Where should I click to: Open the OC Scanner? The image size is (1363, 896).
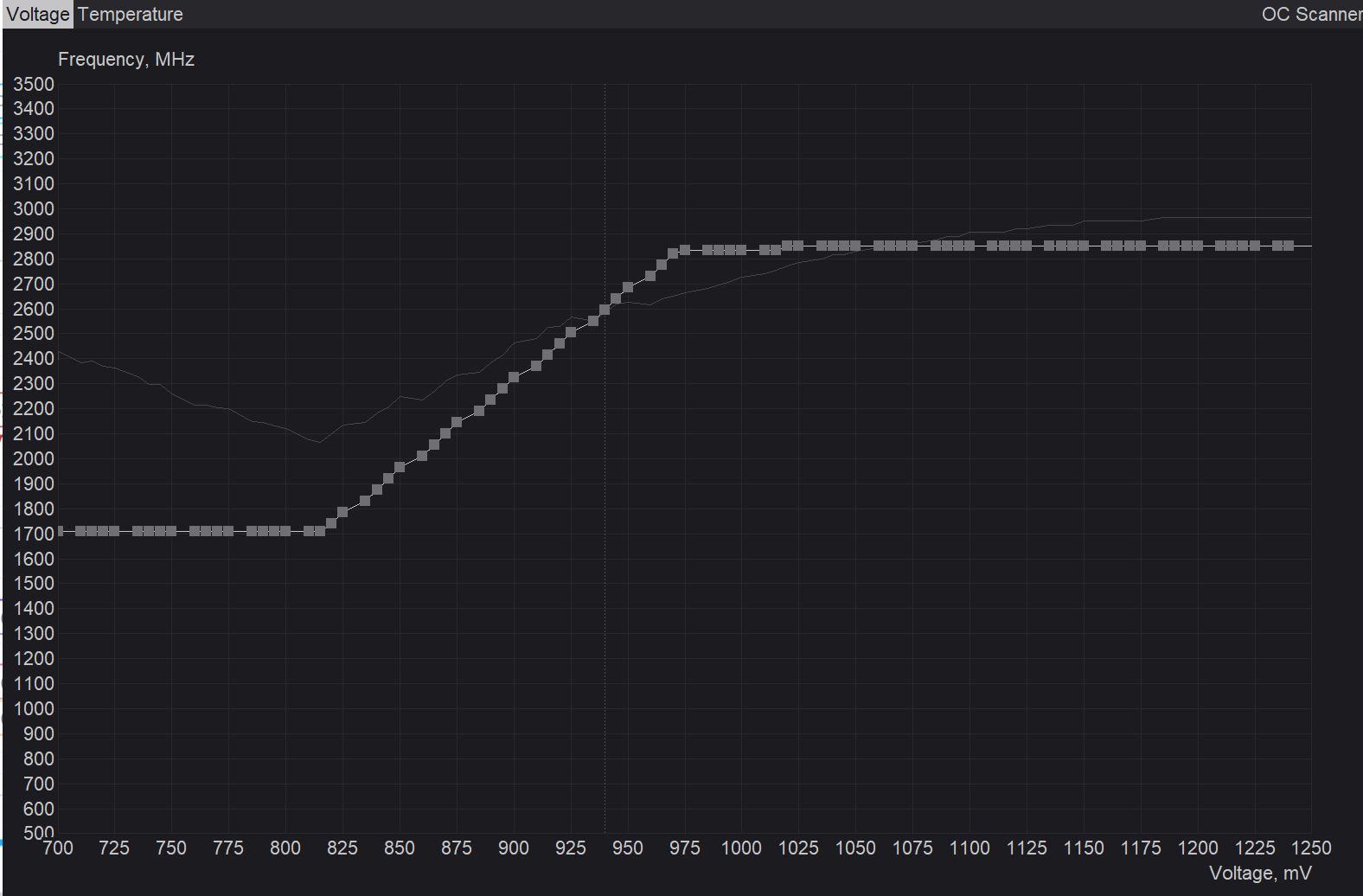[x=1311, y=15]
